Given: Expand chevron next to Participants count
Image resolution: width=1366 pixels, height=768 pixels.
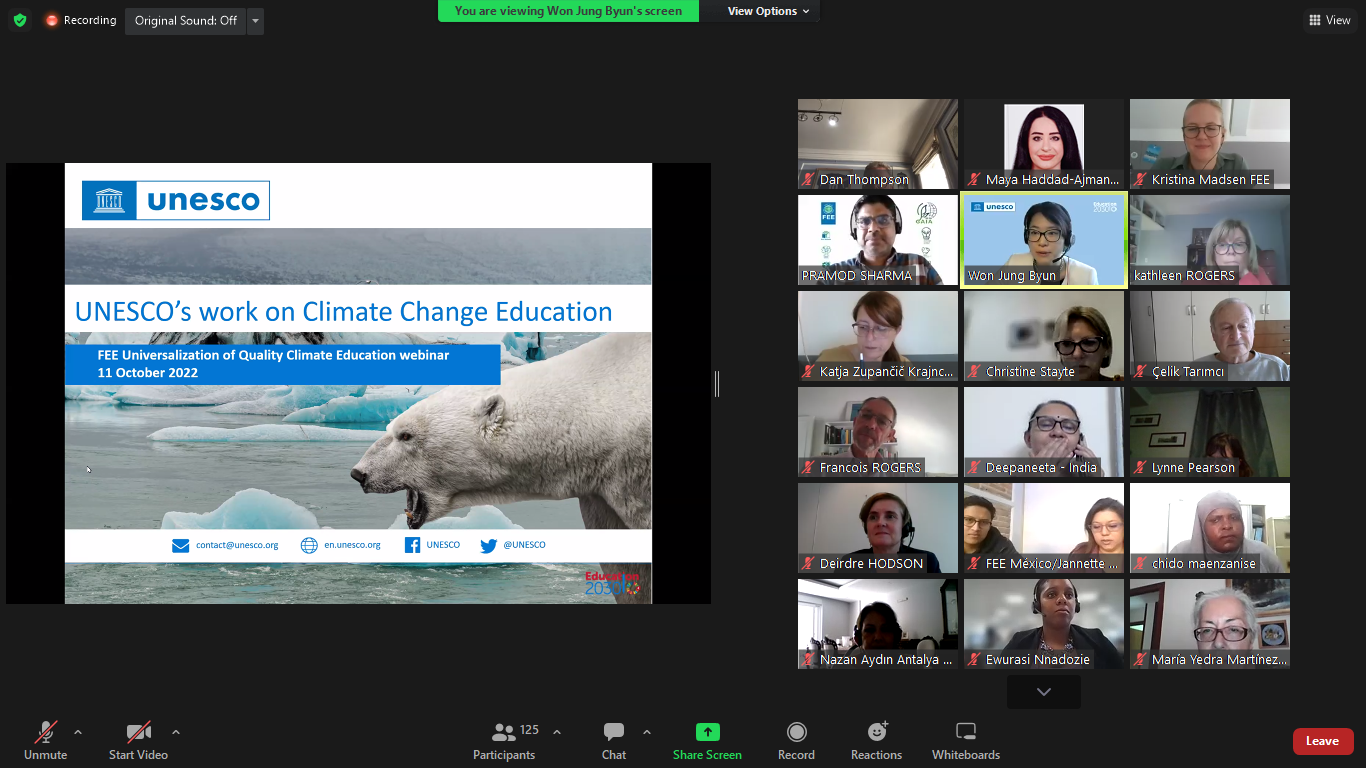Looking at the screenshot, I should pos(557,732).
